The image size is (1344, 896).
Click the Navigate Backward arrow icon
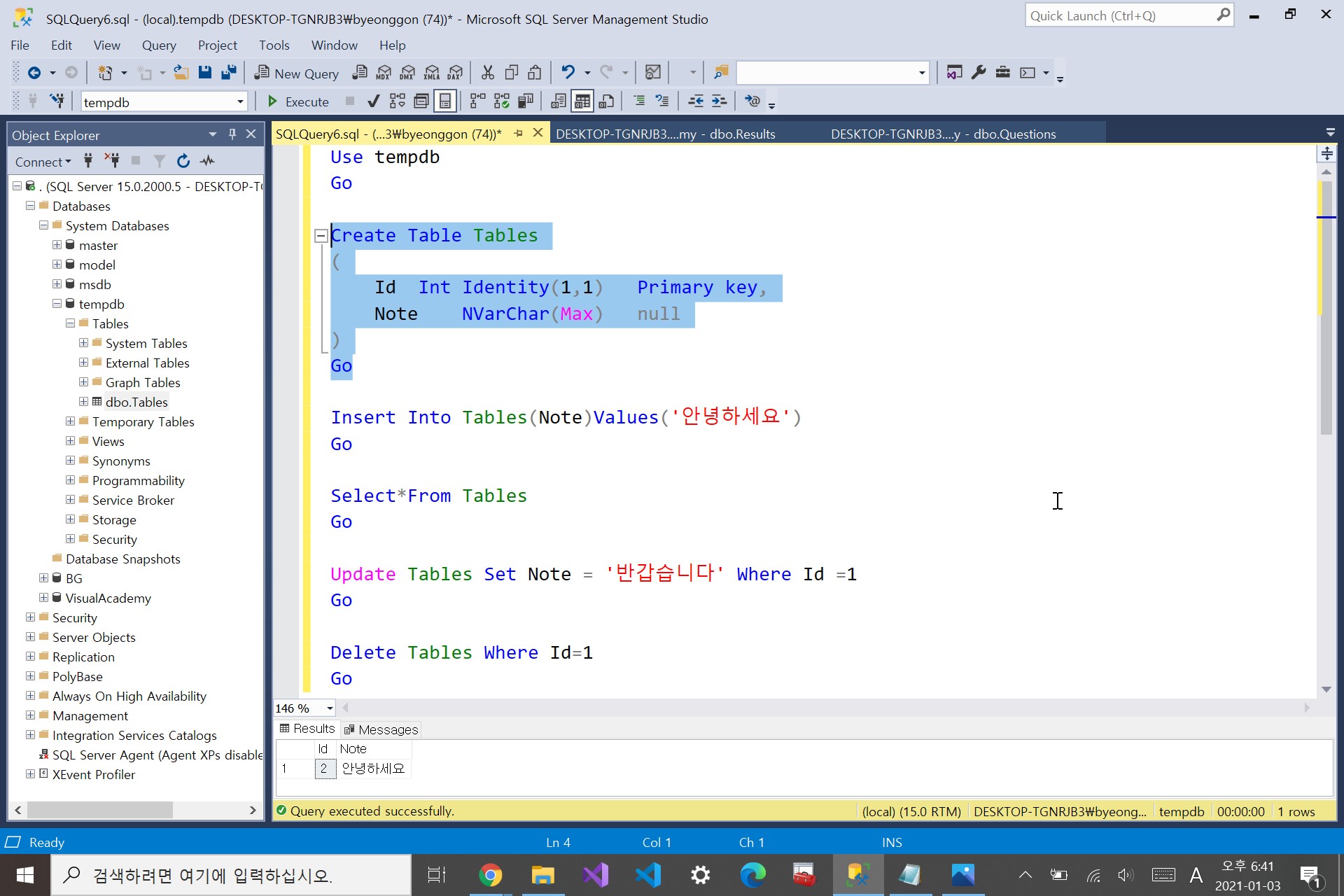[x=34, y=73]
